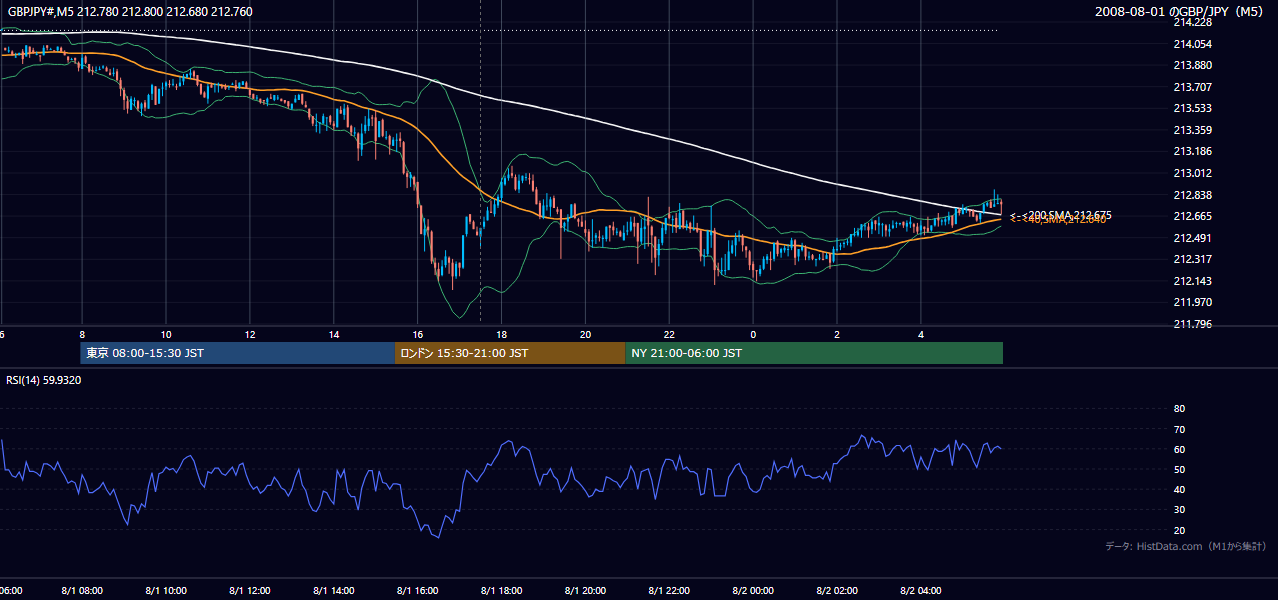Viewport: 1278px width, 600px height.
Task: Click hour tick 22 under price chart
Action: 670,335
